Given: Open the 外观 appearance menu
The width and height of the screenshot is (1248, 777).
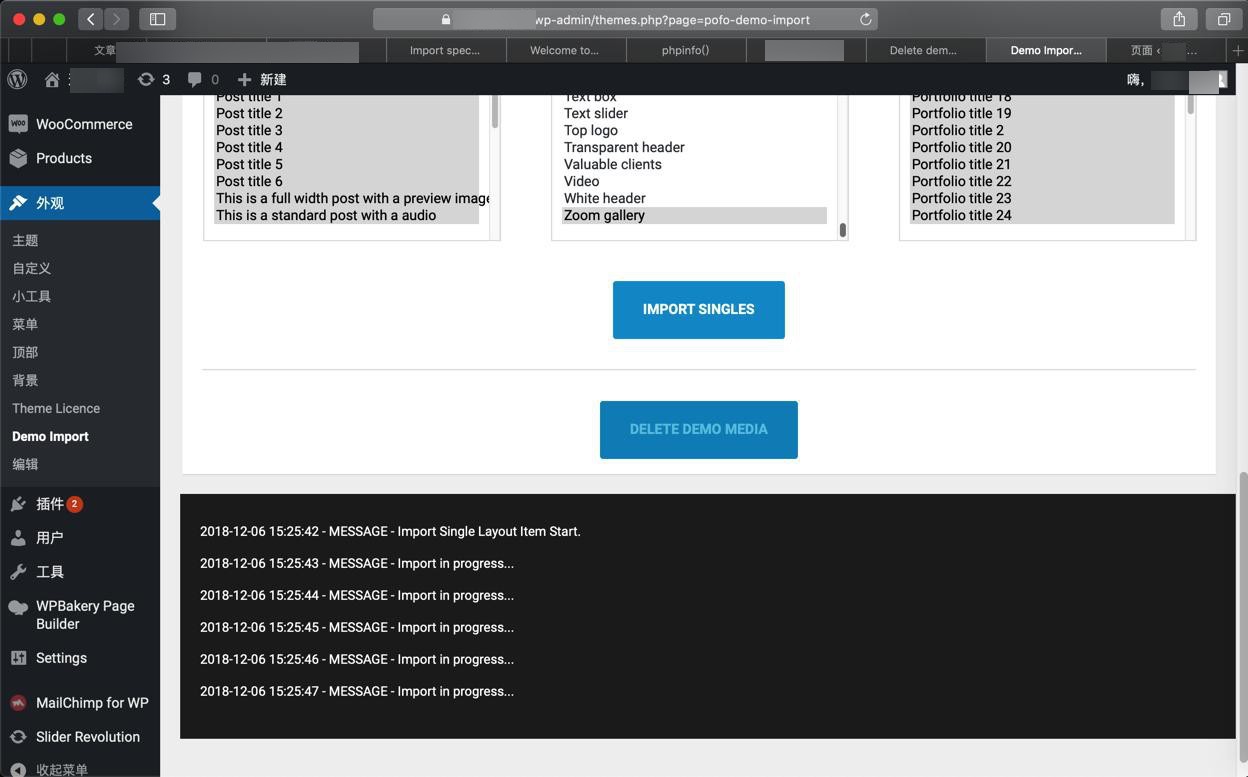Looking at the screenshot, I should pos(80,203).
